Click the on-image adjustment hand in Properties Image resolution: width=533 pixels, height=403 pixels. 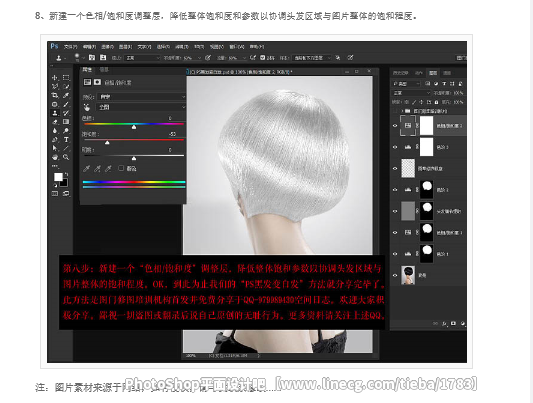point(87,107)
